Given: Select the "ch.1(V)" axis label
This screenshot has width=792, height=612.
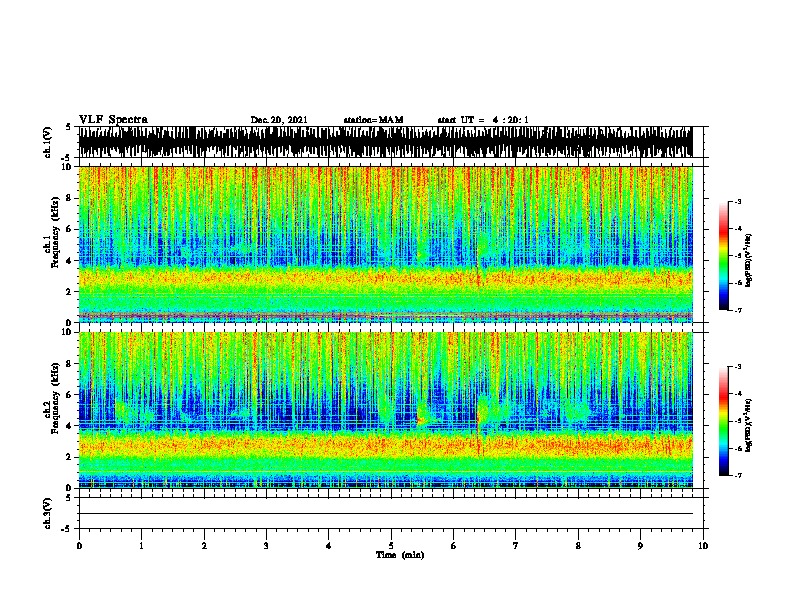Looking at the screenshot, I should click(x=48, y=142).
